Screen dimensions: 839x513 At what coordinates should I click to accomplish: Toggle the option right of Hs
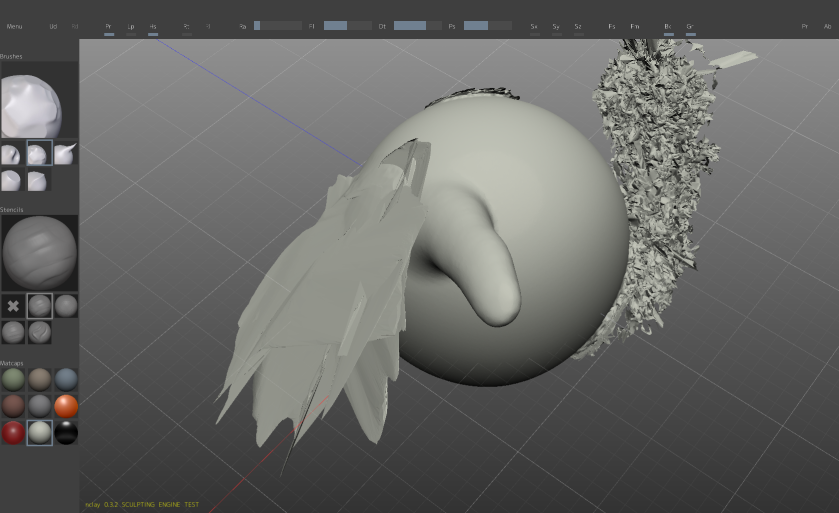pyautogui.click(x=186, y=27)
